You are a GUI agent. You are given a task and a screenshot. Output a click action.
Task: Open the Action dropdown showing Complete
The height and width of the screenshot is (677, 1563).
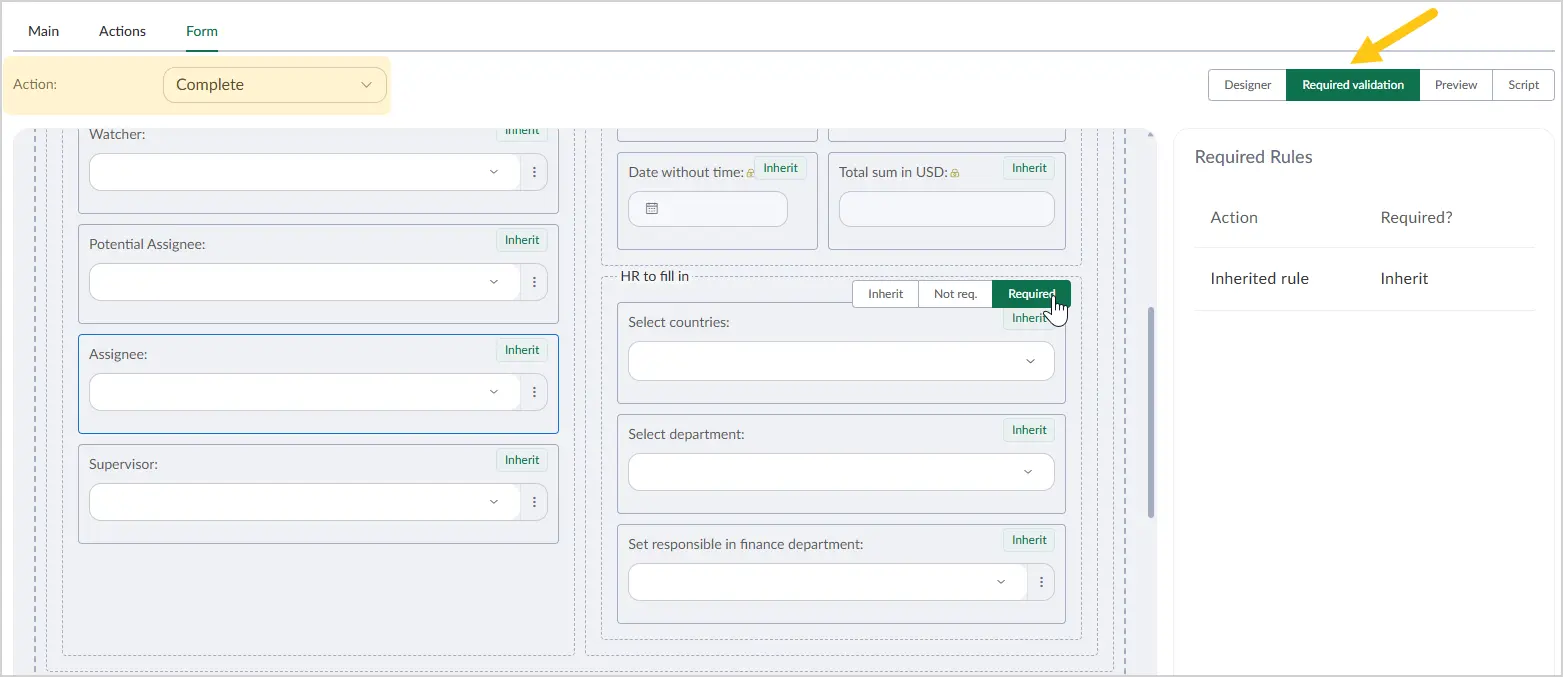coord(275,85)
